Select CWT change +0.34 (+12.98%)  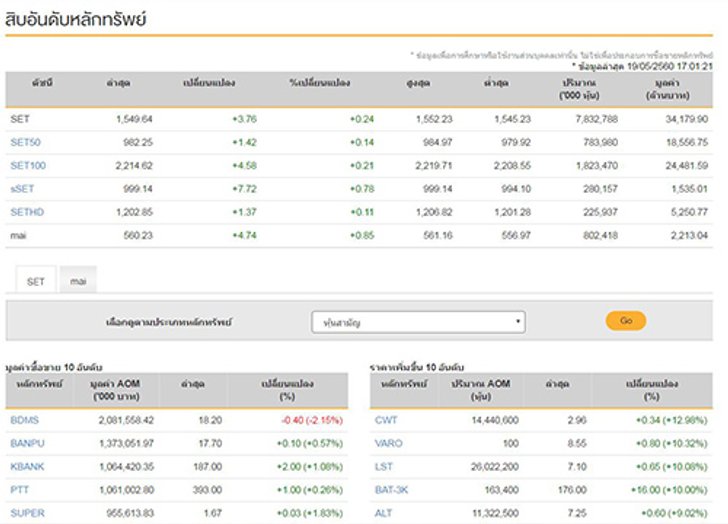[671, 420]
